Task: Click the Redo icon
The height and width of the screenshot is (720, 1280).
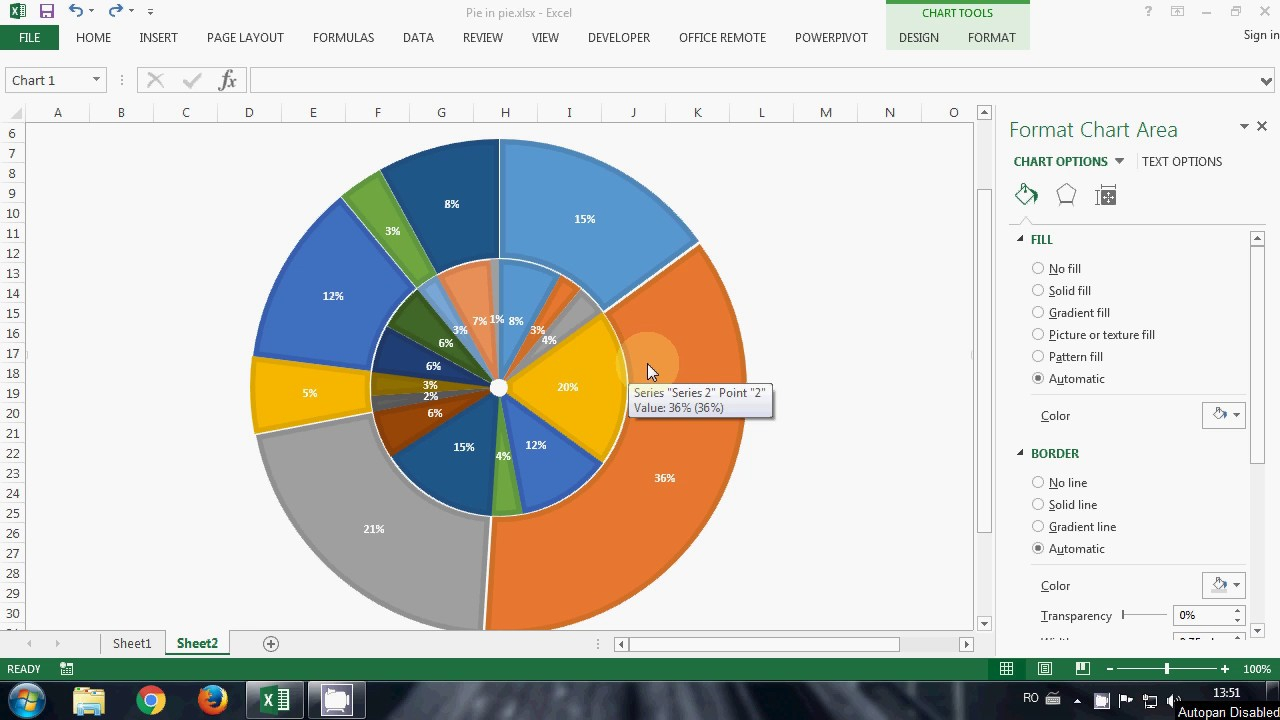Action: pyautogui.click(x=113, y=11)
